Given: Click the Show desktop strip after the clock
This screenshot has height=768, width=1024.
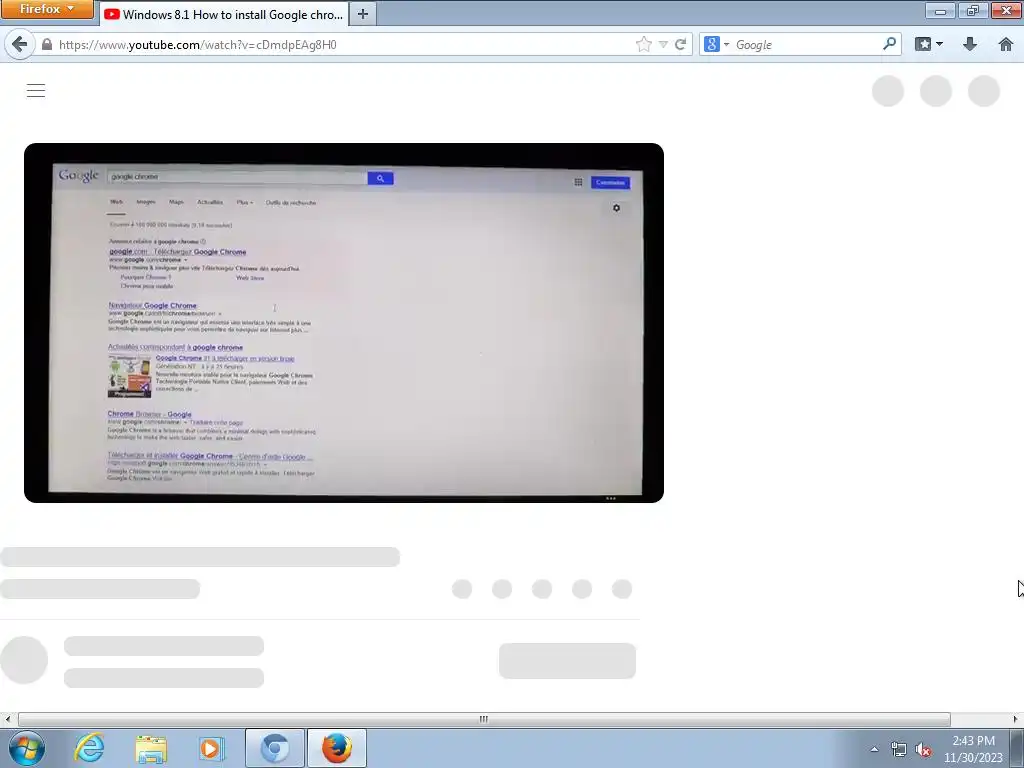Looking at the screenshot, I should tap(1017, 748).
